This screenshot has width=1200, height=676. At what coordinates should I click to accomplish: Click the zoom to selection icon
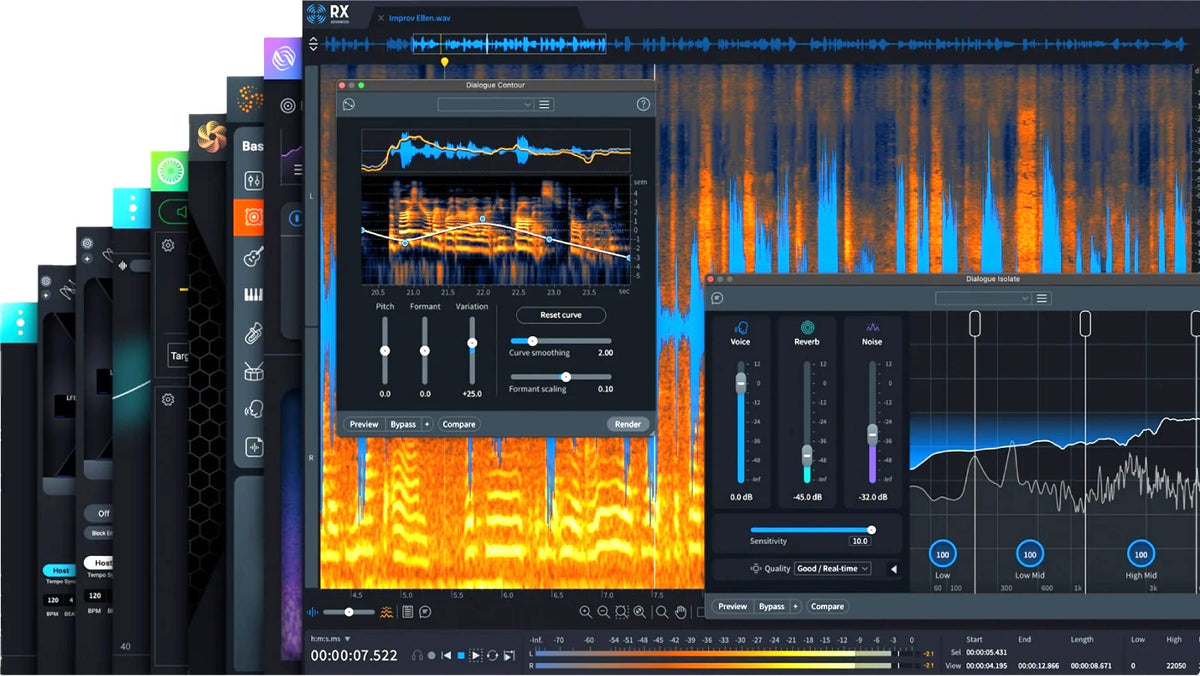tap(621, 612)
